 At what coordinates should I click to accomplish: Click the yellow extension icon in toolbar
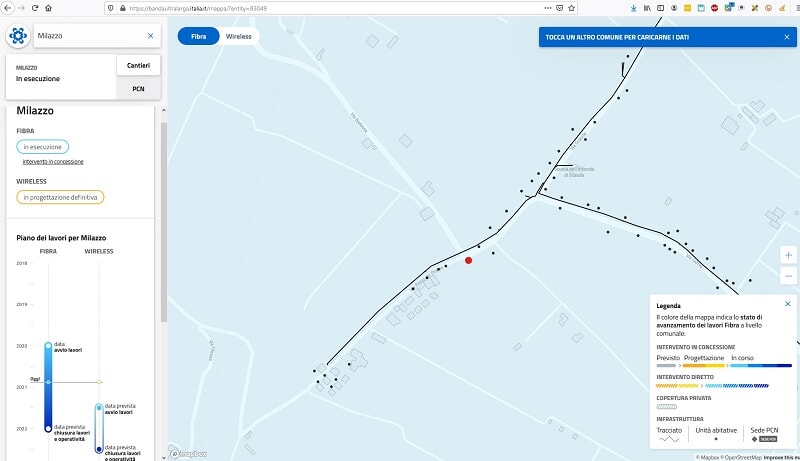[687, 8]
